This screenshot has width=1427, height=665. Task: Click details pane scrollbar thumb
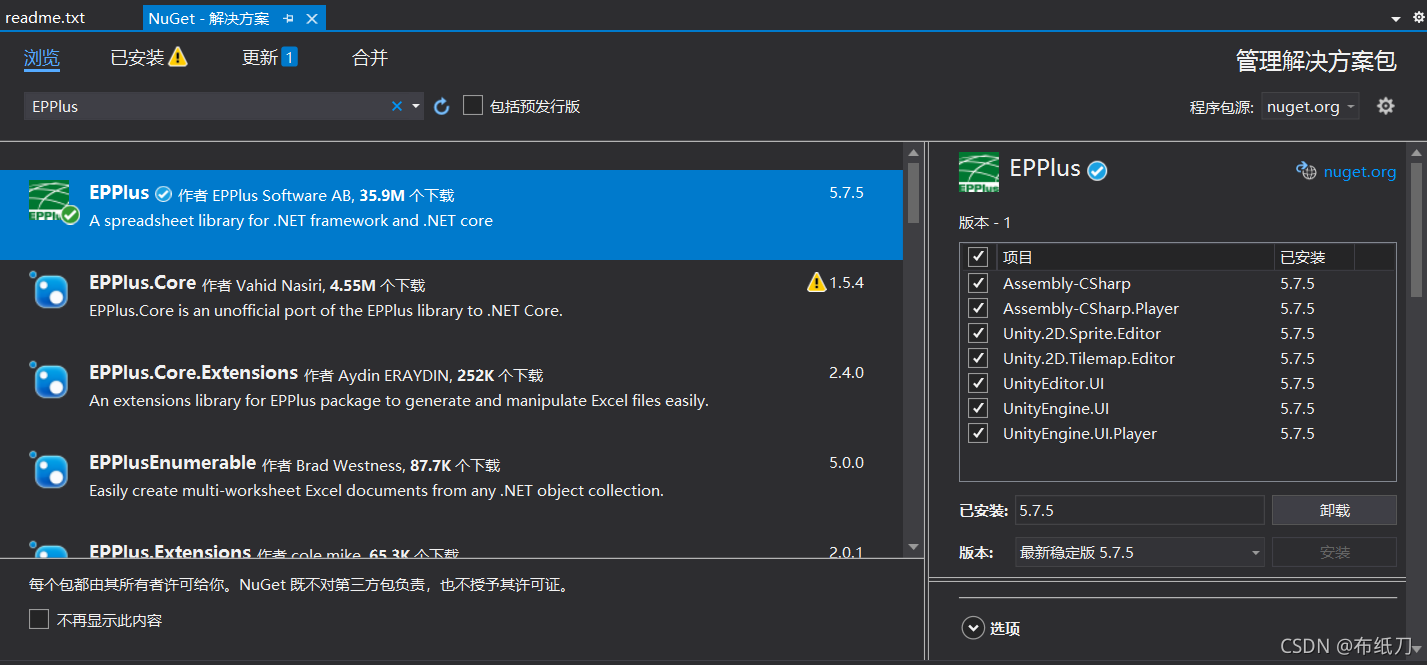(x=1416, y=228)
